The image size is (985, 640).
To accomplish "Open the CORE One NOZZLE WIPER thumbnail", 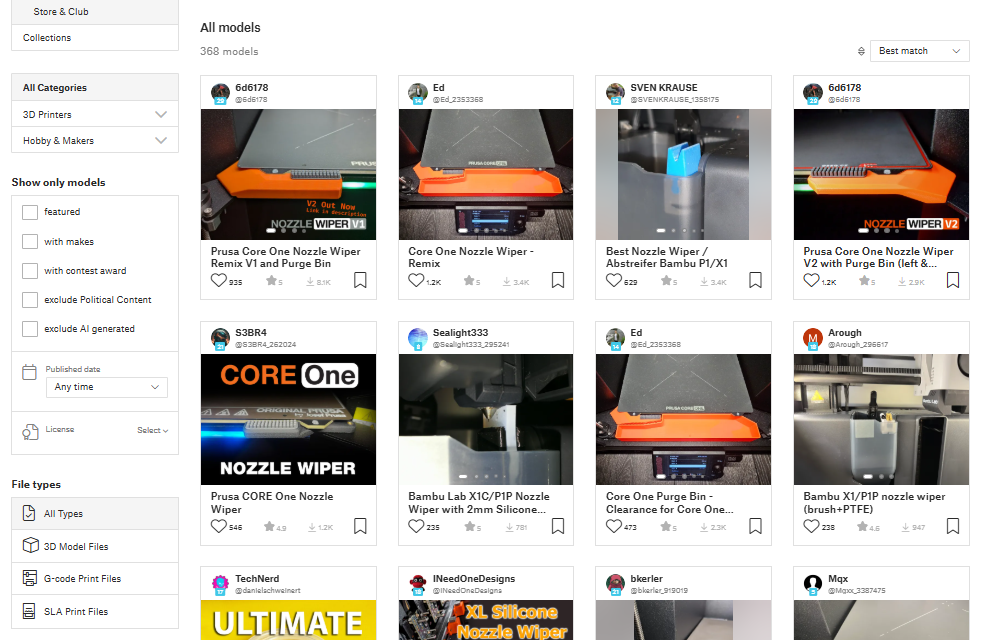I will pos(288,420).
